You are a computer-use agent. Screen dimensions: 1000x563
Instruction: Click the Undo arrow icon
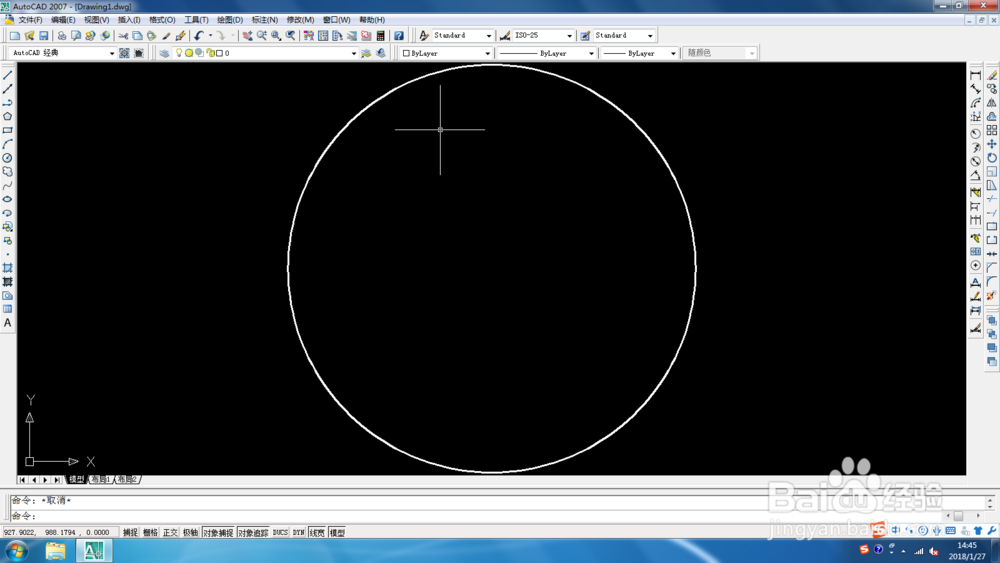[199, 36]
